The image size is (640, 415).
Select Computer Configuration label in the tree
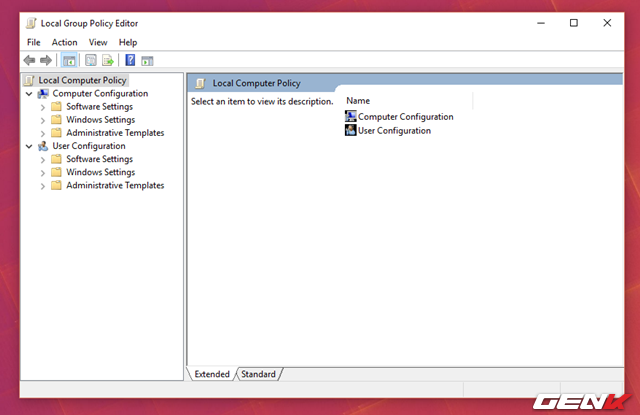tap(100, 93)
